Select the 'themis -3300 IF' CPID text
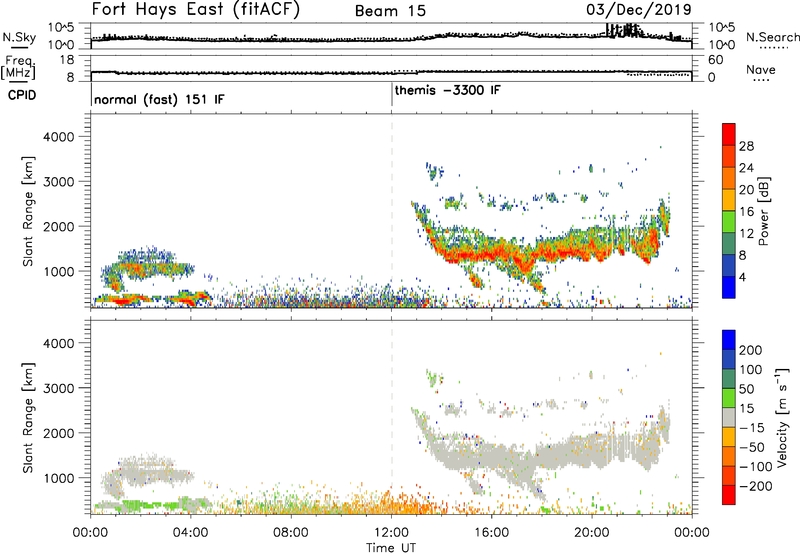Screen dimensions: 800x554 [x=447, y=90]
